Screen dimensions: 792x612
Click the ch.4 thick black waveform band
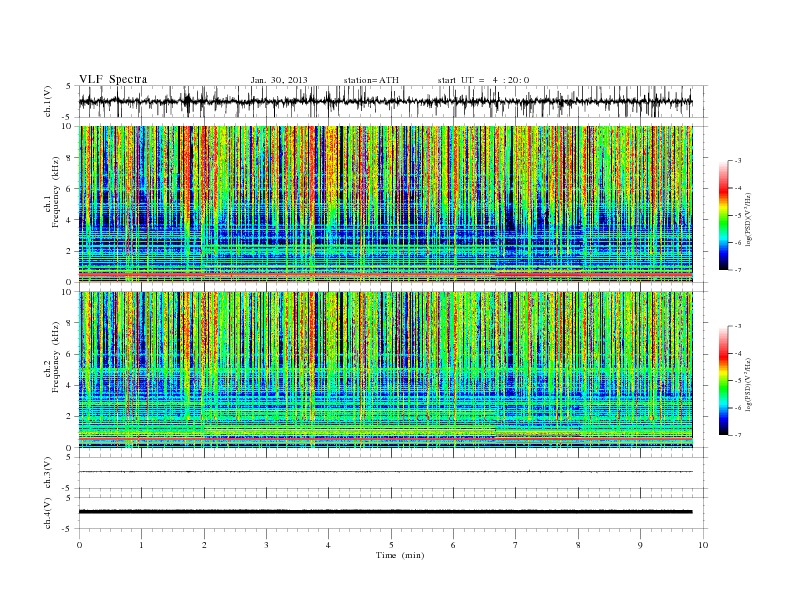pos(386,512)
